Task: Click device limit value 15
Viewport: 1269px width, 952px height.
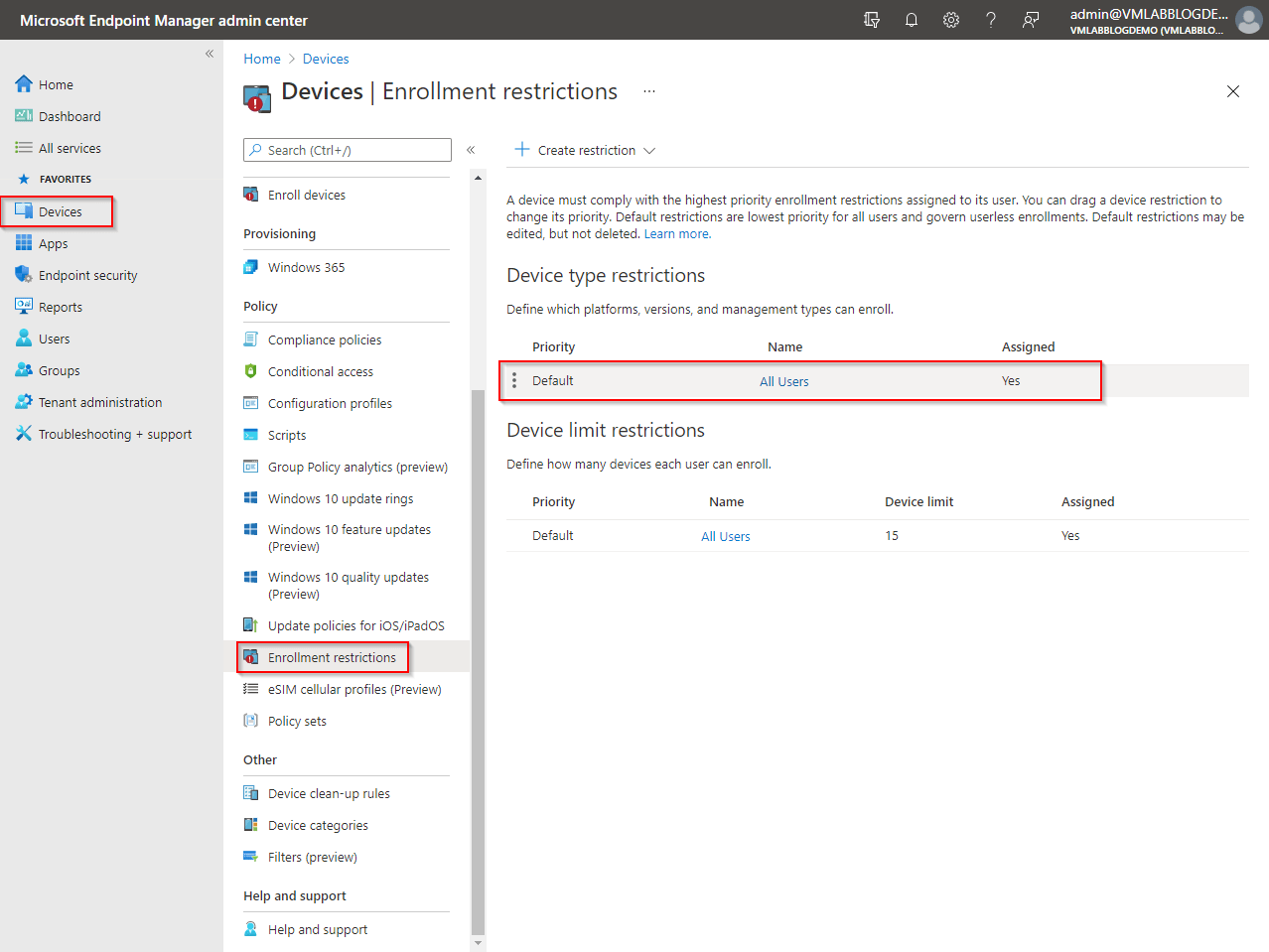Action: coord(892,536)
